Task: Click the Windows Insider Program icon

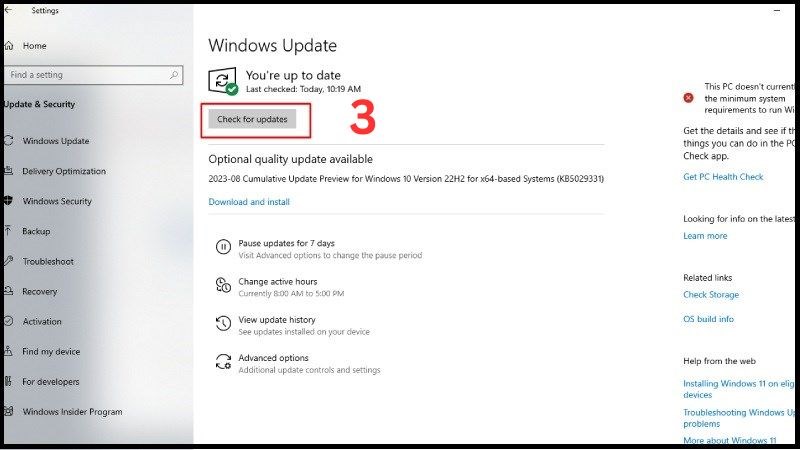Action: 9,412
